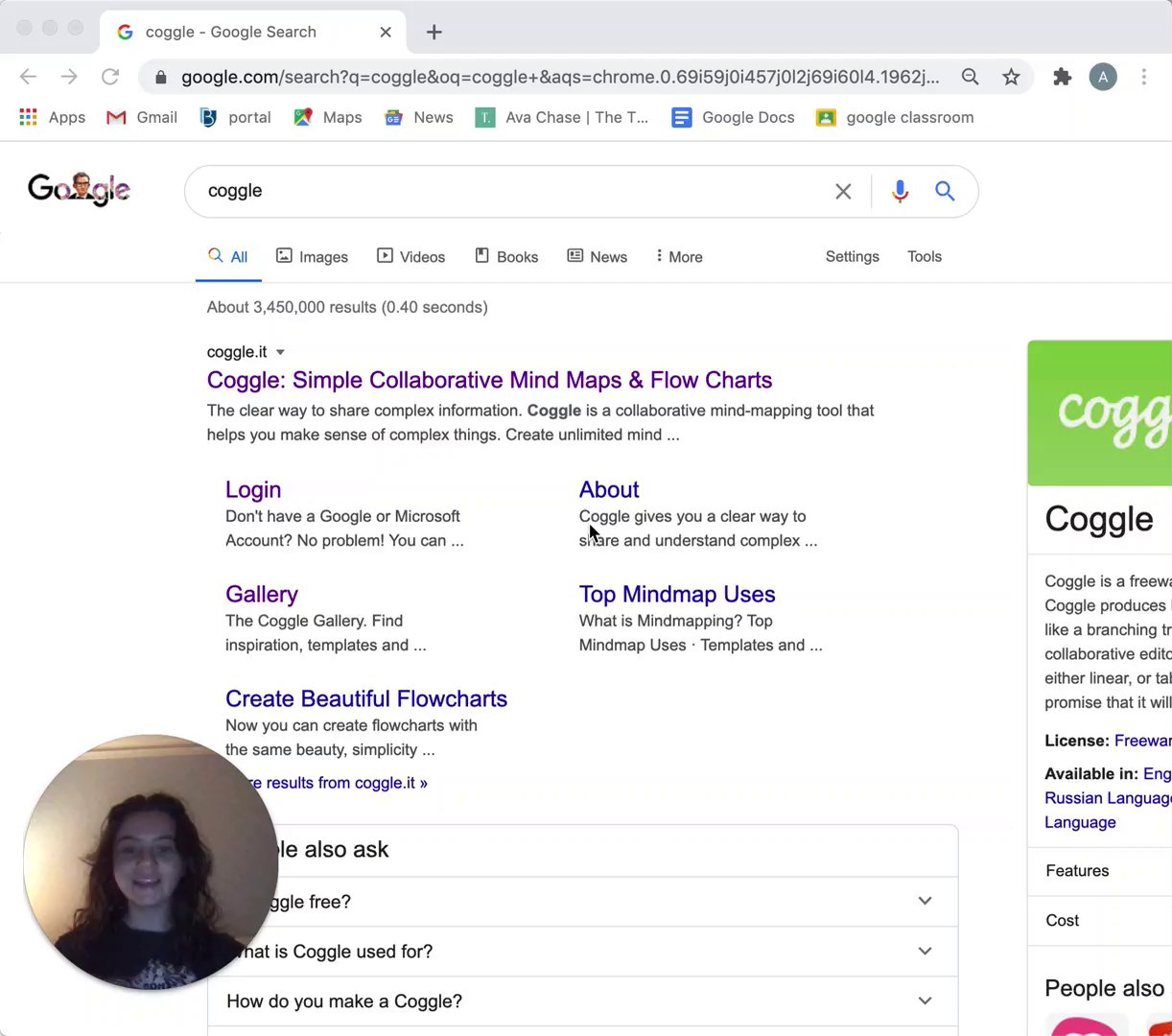Open Chrome three-dot menu
The width and height of the screenshot is (1172, 1036).
click(x=1143, y=77)
